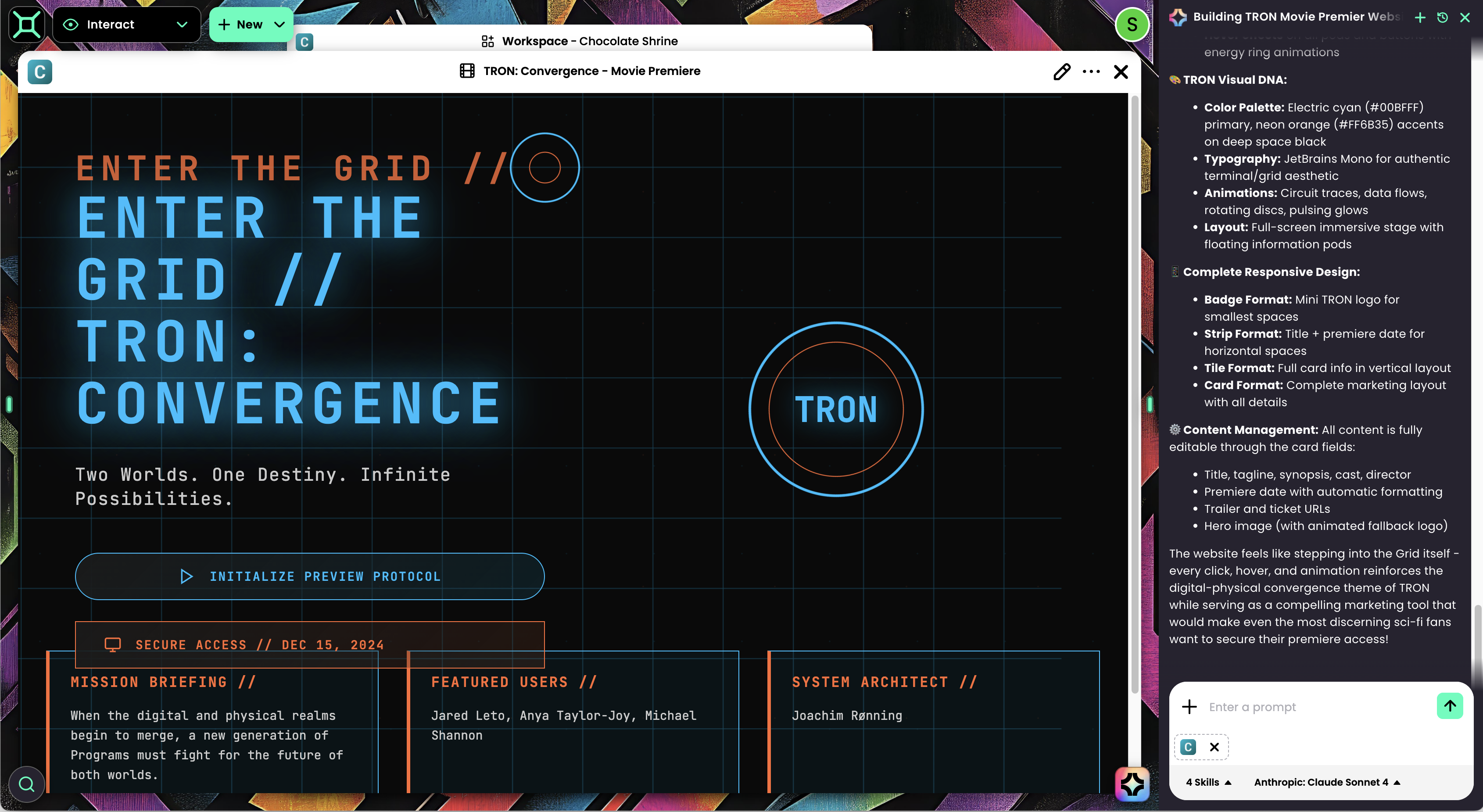Click the C icon on the workspace tab
Viewport: 1483px width, 812px height.
click(304, 41)
